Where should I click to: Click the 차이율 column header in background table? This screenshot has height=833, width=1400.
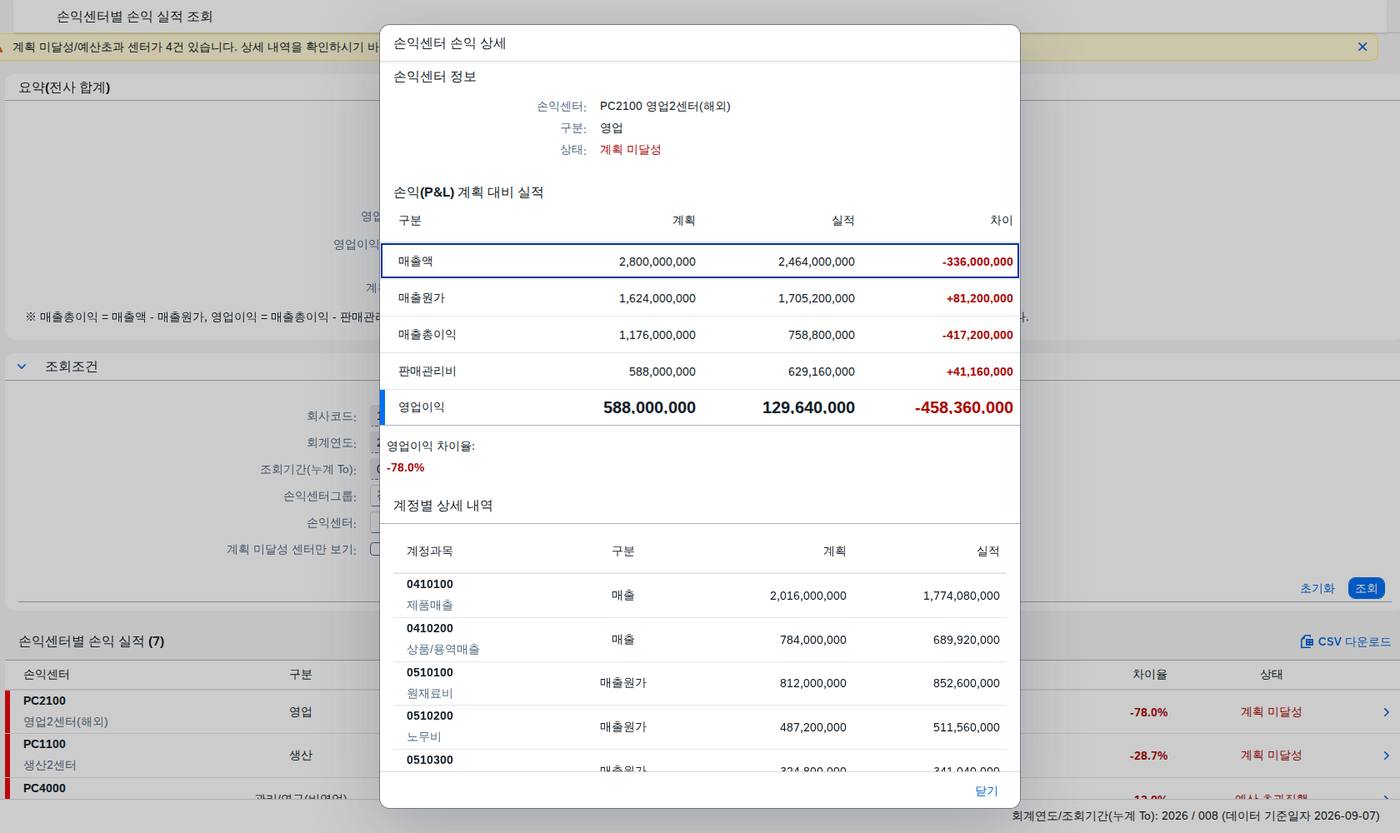pos(1149,675)
